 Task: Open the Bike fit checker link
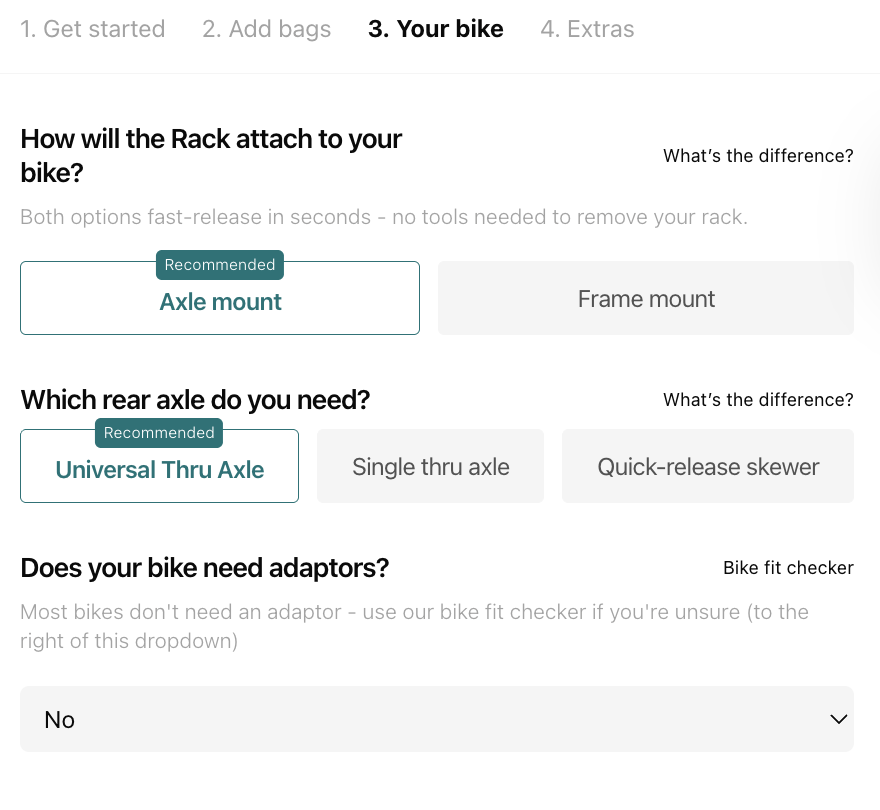point(788,568)
